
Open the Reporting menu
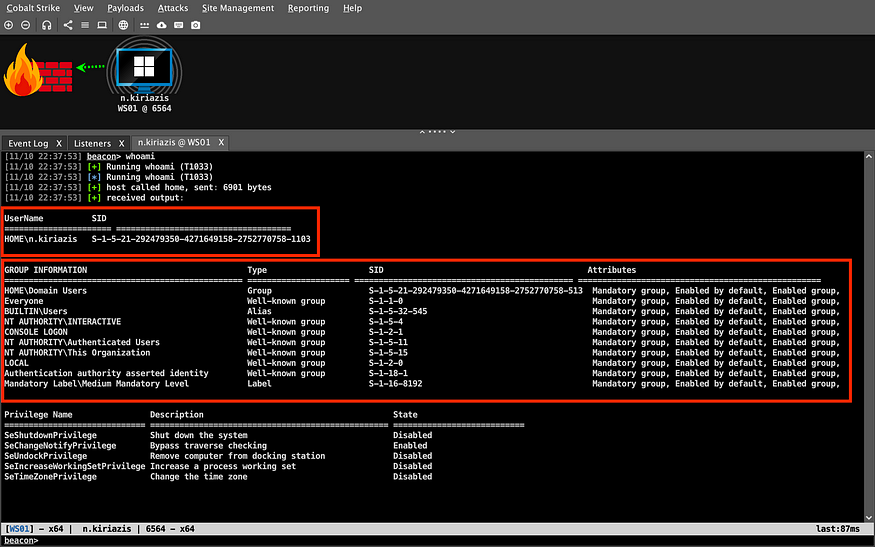click(308, 8)
